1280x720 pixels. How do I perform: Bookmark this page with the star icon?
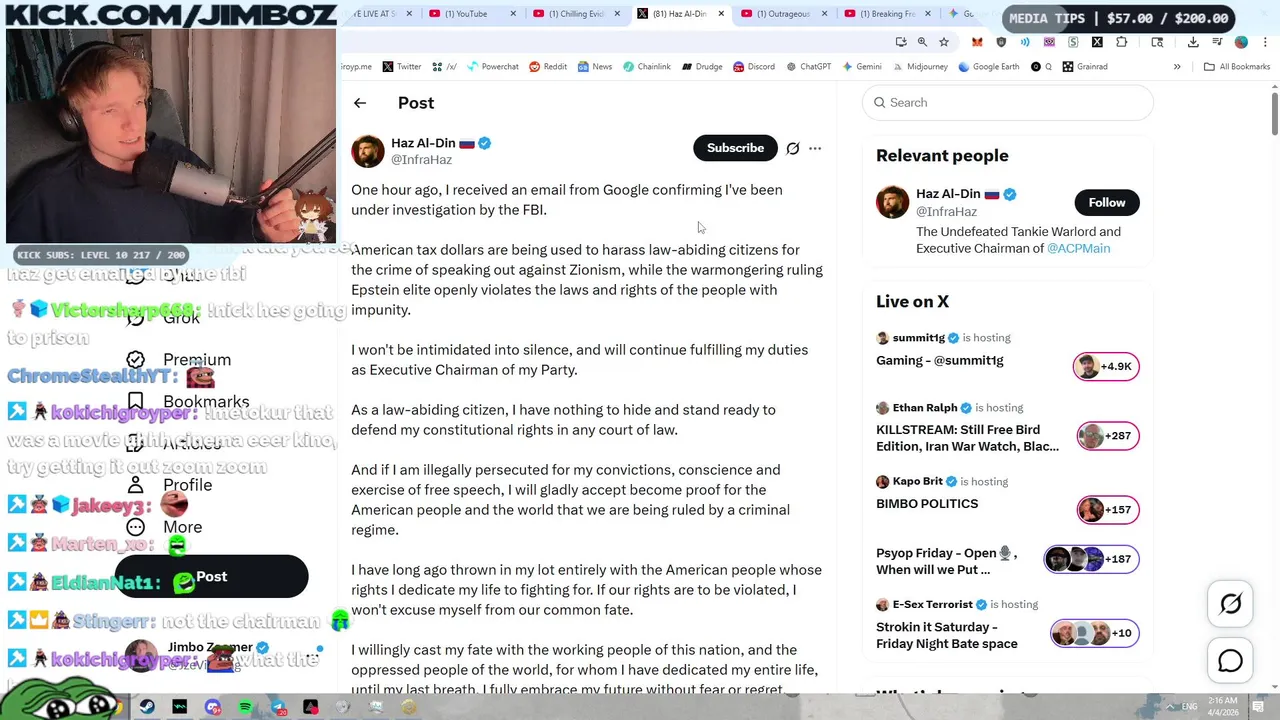[x=944, y=42]
